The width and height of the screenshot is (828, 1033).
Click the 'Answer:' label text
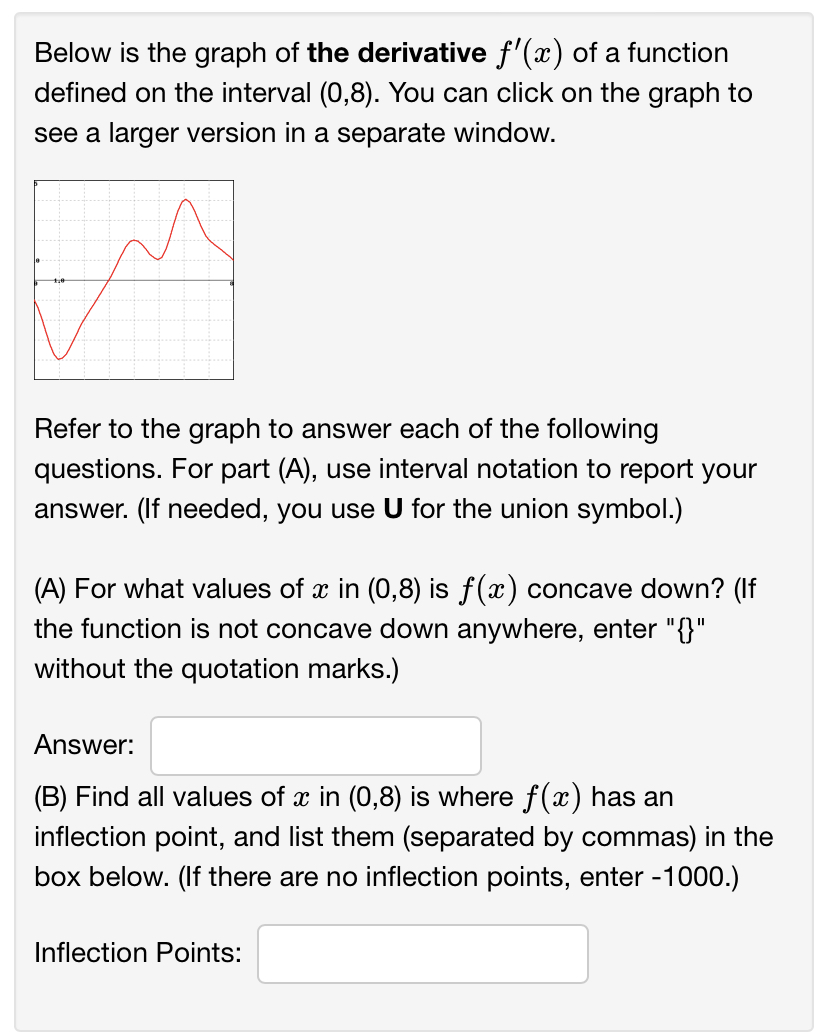[x=82, y=744]
